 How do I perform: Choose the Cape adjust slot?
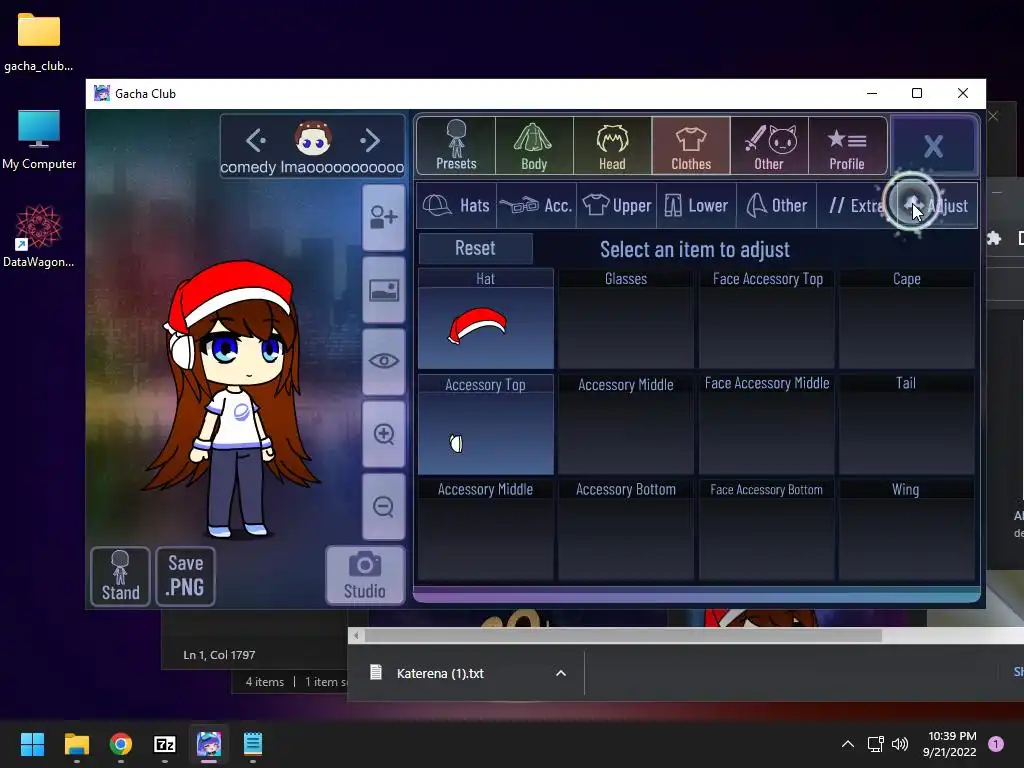(906, 319)
